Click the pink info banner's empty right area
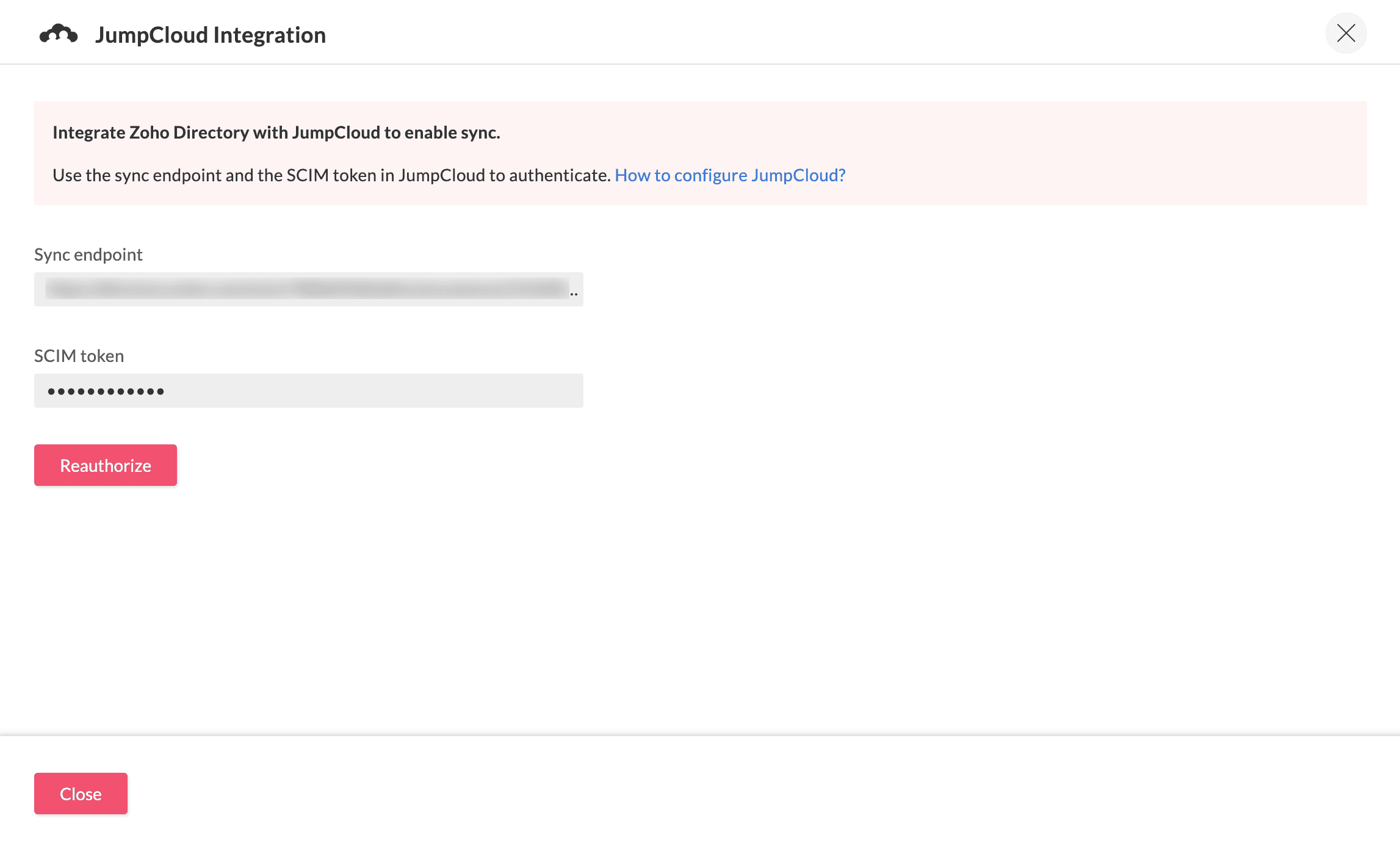This screenshot has height=846, width=1400. click(x=1129, y=153)
